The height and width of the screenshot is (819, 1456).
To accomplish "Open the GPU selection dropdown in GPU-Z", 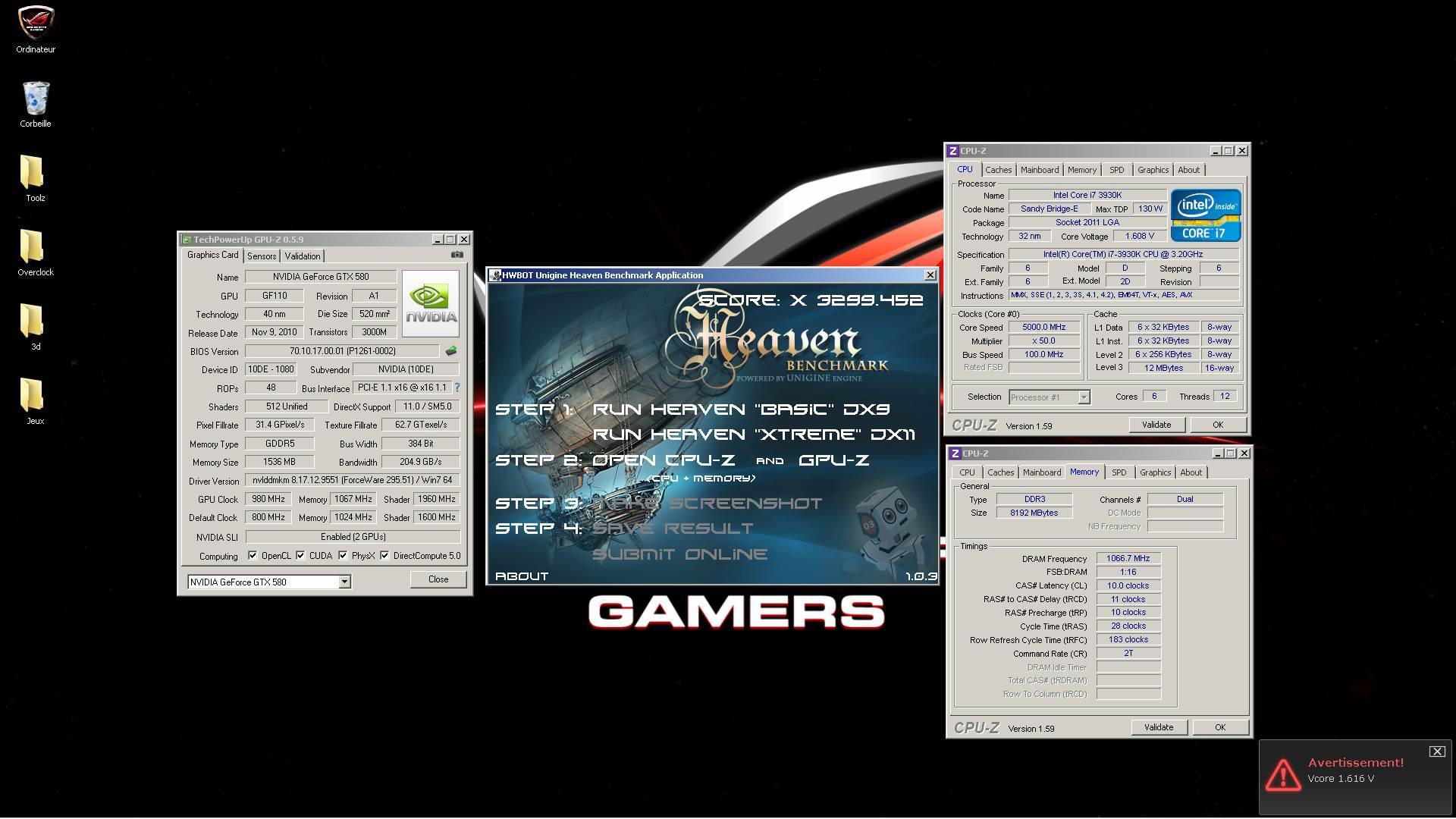I will click(x=344, y=582).
